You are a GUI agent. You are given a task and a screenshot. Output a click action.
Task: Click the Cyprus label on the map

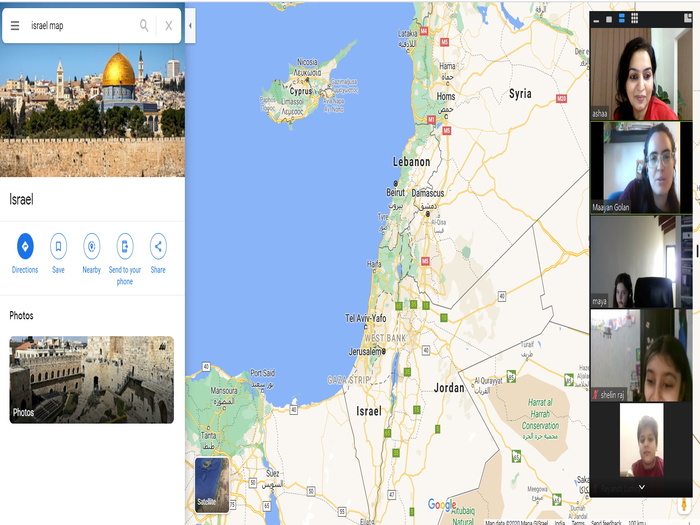coord(301,91)
